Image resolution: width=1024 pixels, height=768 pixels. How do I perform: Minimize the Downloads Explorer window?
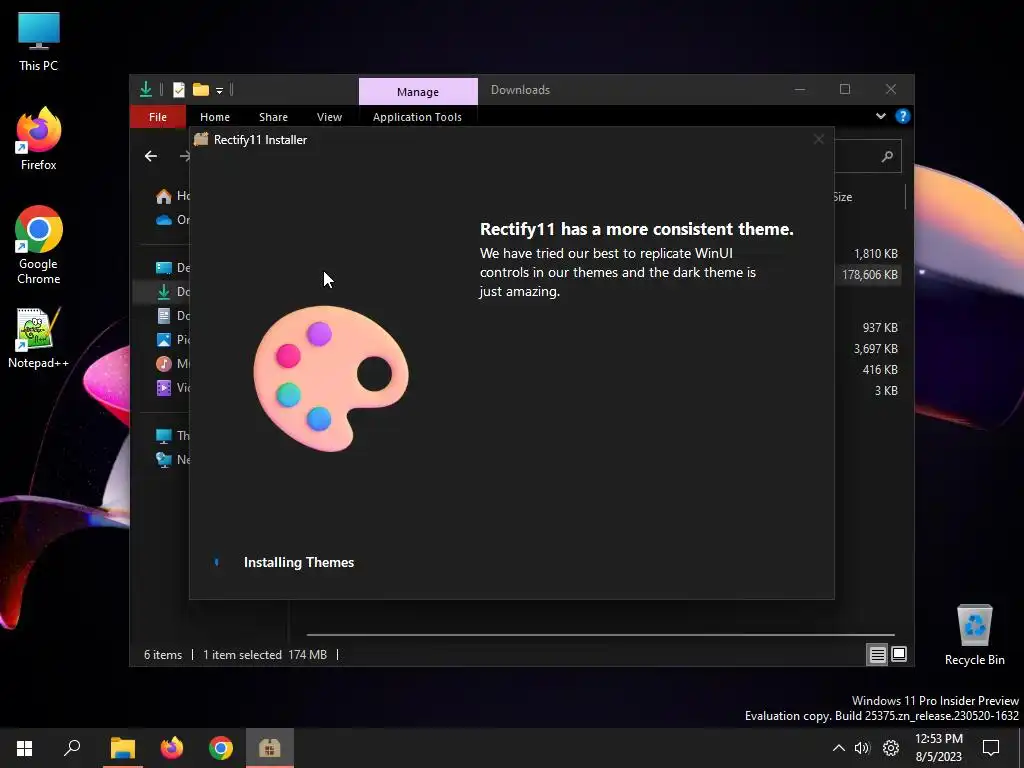pyautogui.click(x=799, y=89)
